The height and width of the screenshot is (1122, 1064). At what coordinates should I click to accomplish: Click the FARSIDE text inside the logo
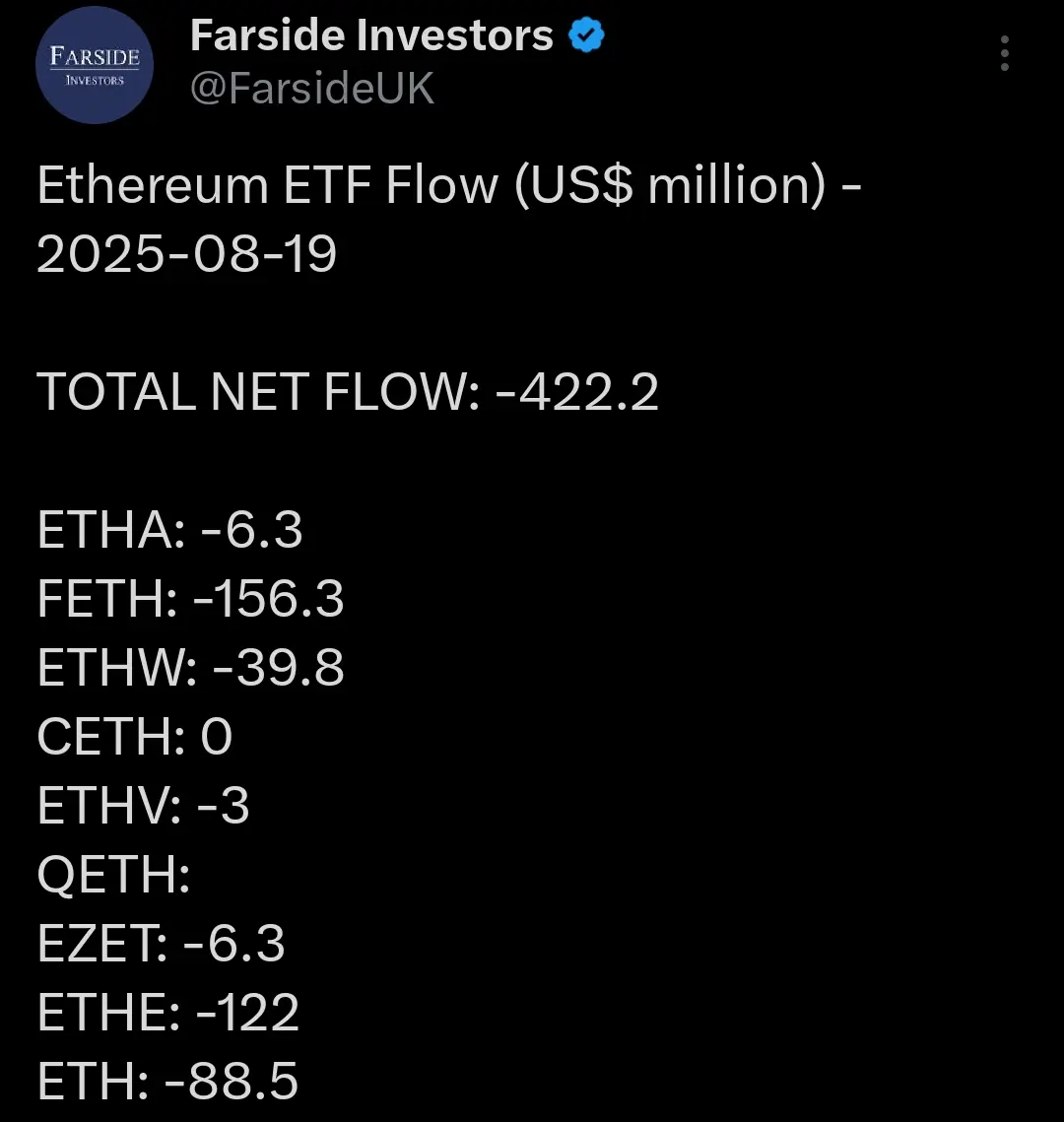95,56
